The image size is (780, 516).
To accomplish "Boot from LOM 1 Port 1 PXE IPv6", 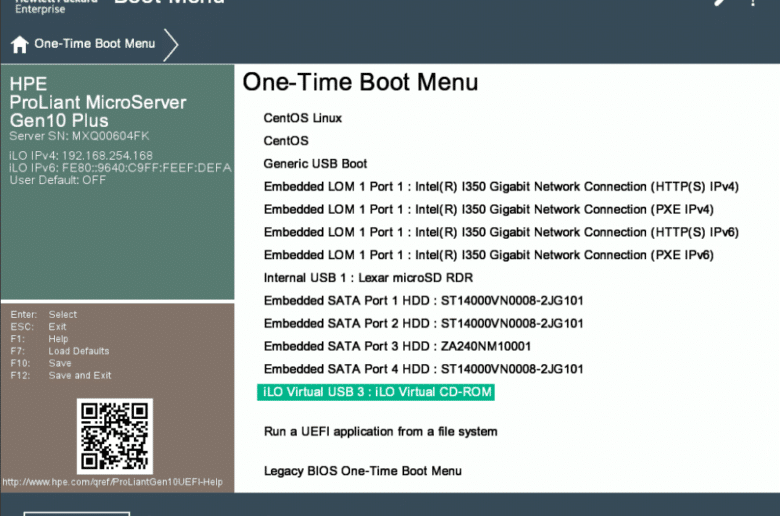I will click(488, 255).
